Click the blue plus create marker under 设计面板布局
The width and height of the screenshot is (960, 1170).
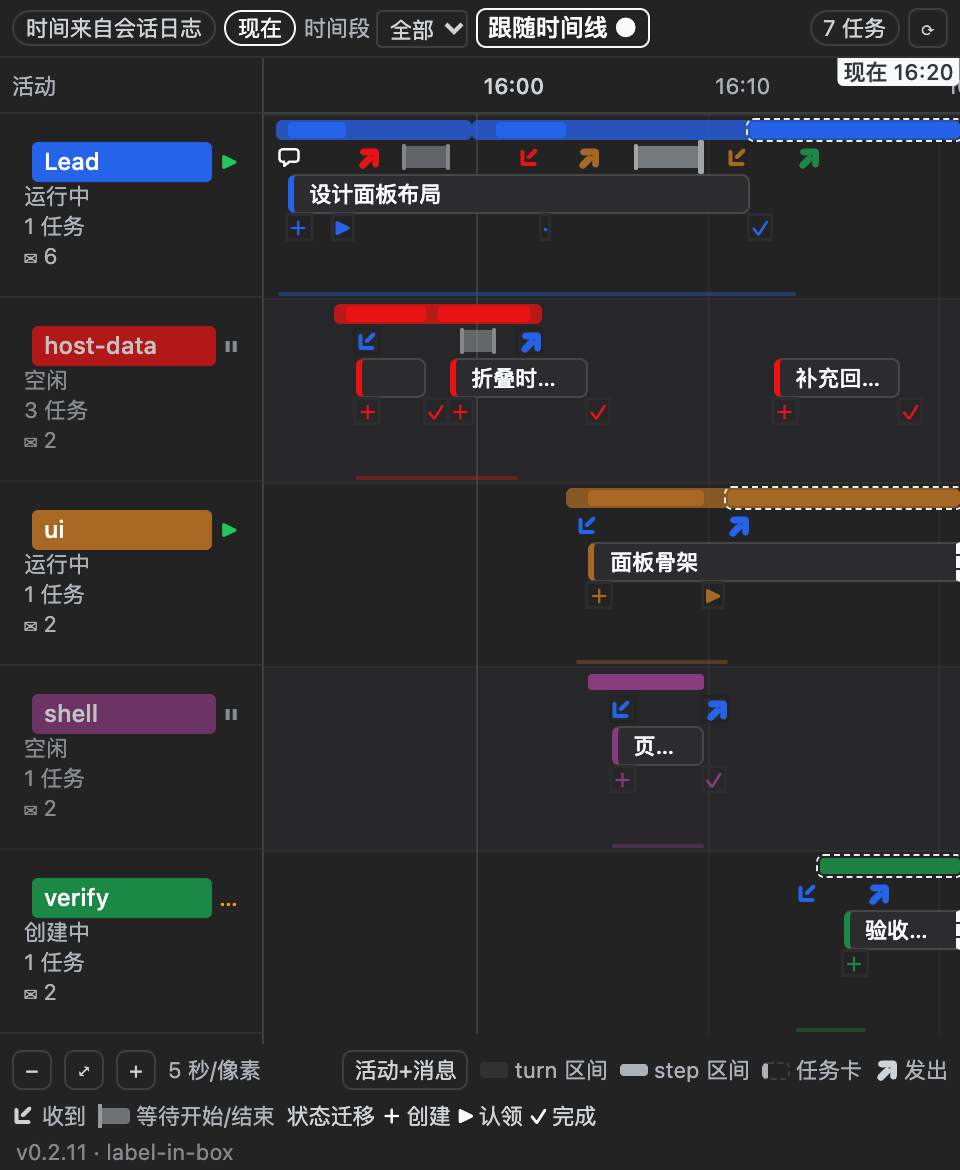coord(298,228)
